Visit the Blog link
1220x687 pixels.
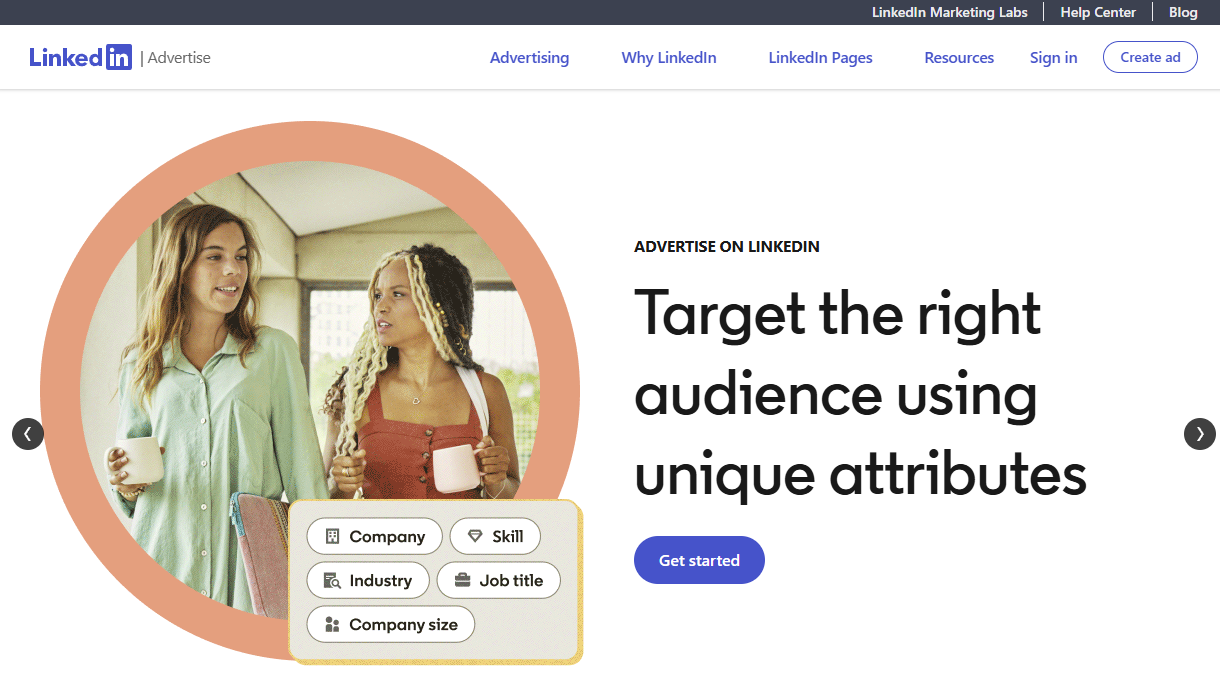point(1183,13)
